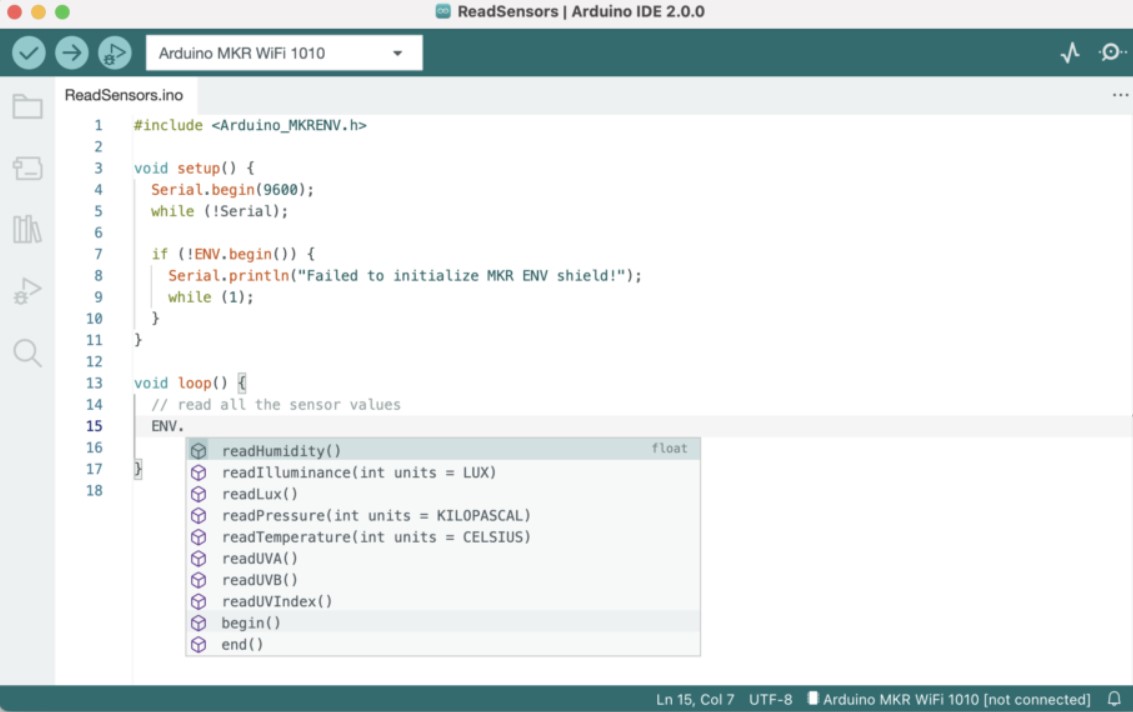1133x712 pixels.
Task: Click 'Ln 15, Col 7' in status bar
Action: tap(694, 699)
